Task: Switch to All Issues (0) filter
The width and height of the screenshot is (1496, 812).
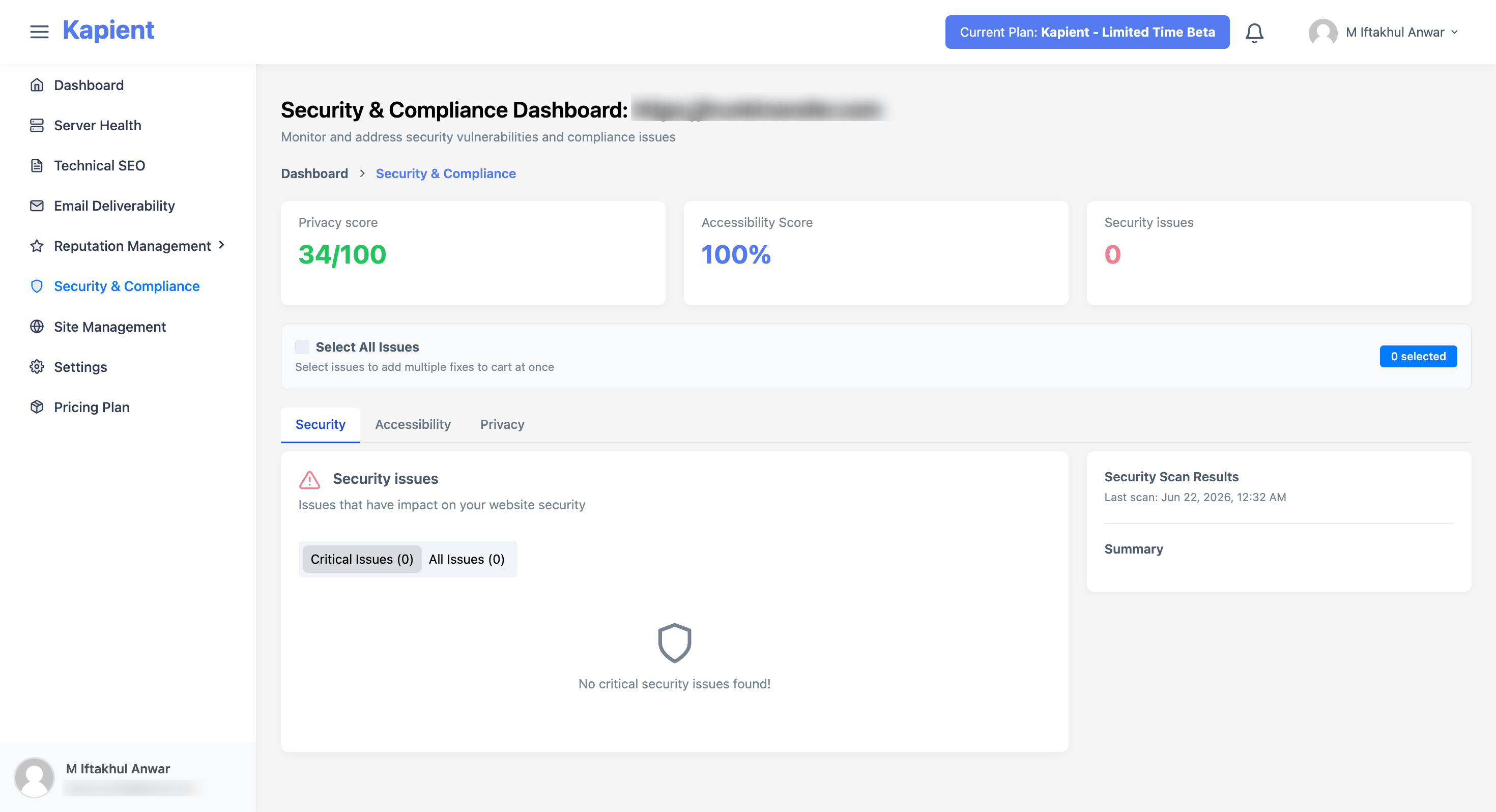Action: [x=466, y=559]
